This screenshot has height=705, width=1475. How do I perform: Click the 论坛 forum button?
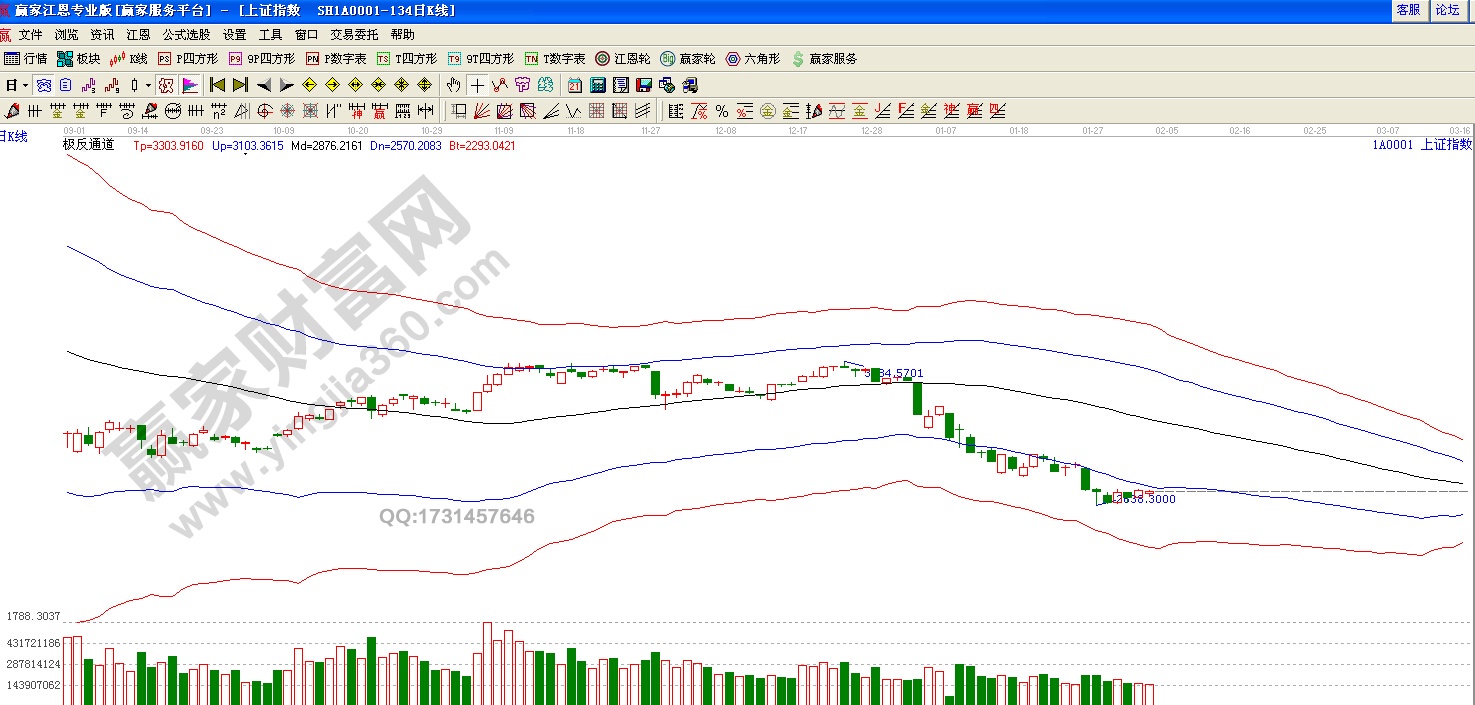(1447, 10)
